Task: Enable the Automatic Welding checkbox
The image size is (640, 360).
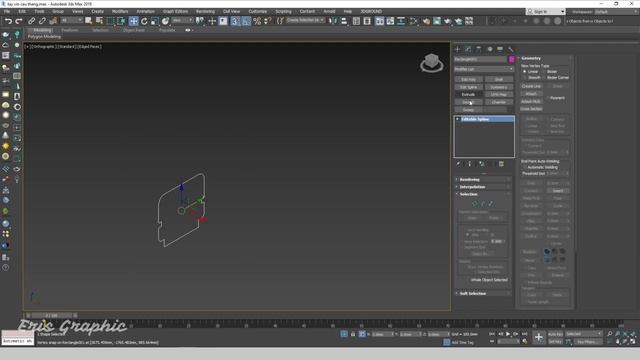Action: [525, 167]
